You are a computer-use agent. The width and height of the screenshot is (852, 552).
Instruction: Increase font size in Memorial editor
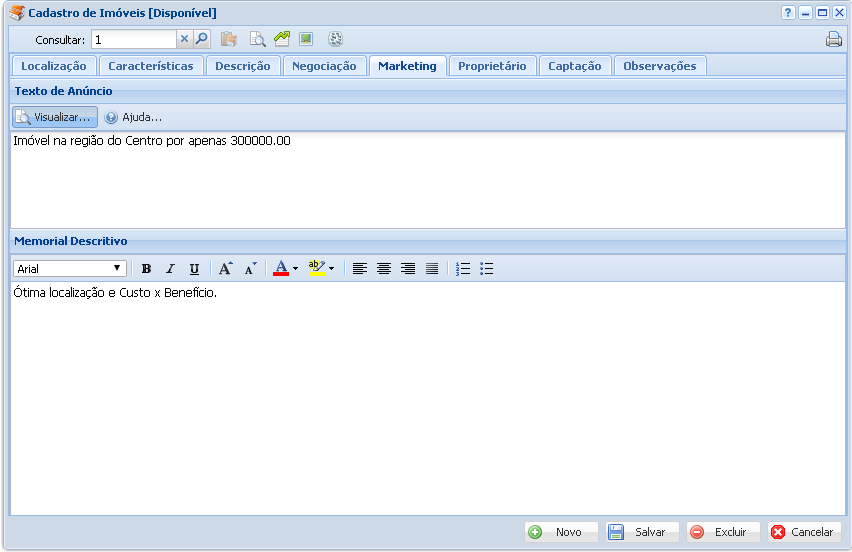pos(225,269)
